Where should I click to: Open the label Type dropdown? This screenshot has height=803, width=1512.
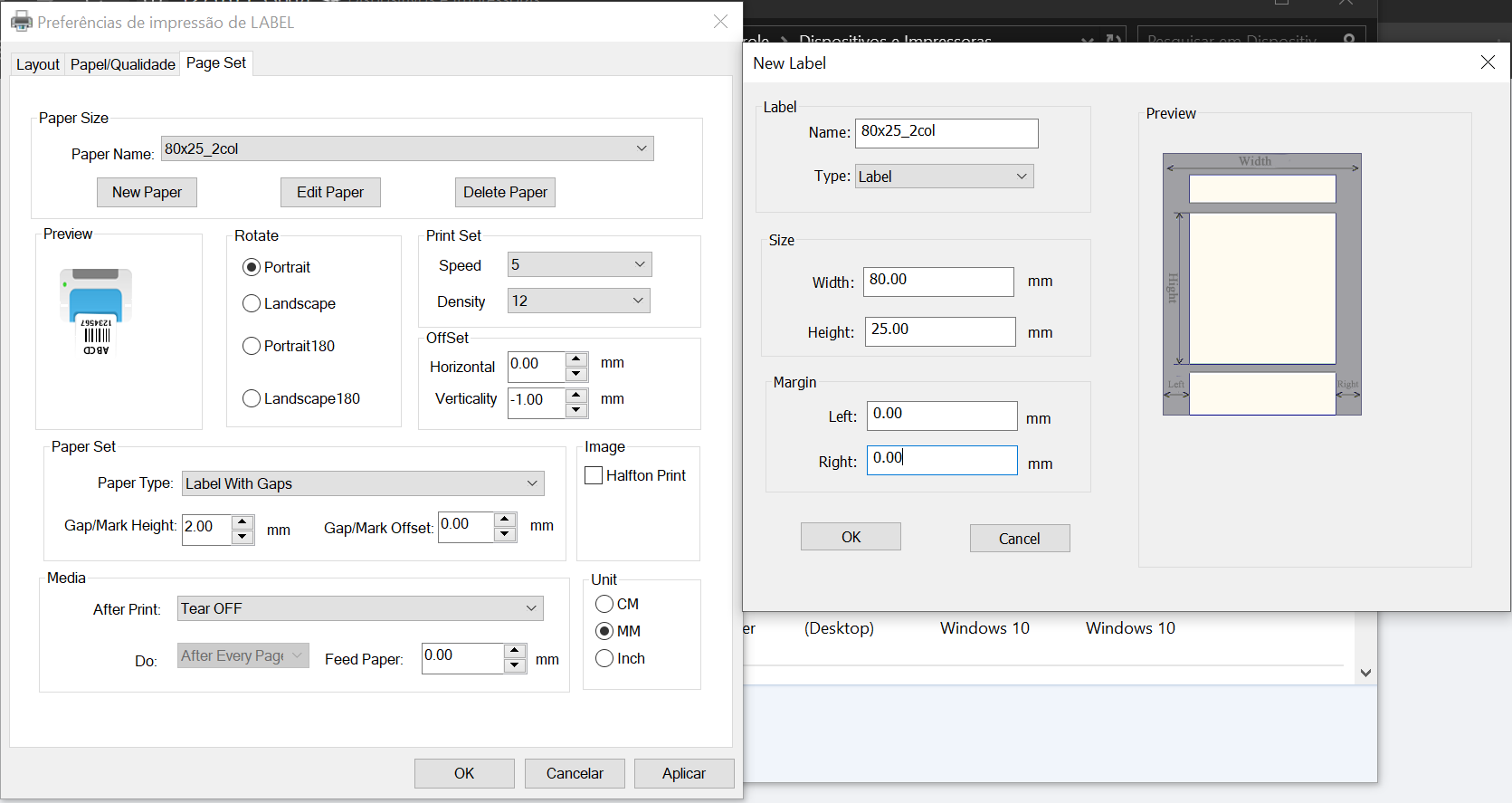(x=944, y=177)
